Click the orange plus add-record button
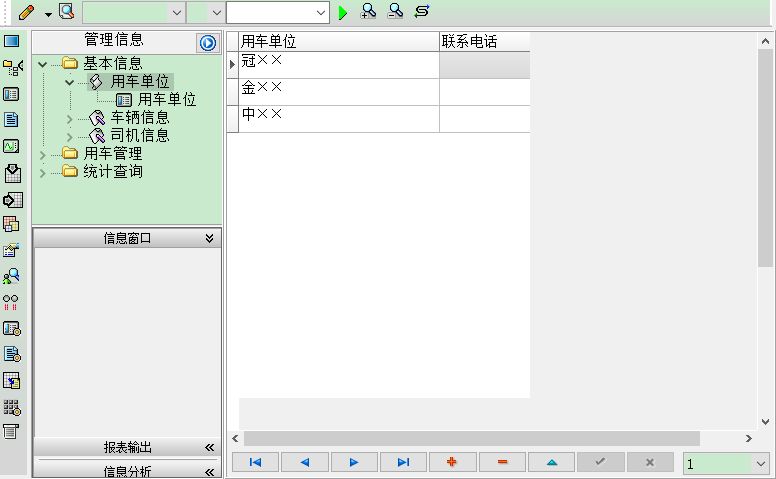776x479 pixels. tap(452, 462)
